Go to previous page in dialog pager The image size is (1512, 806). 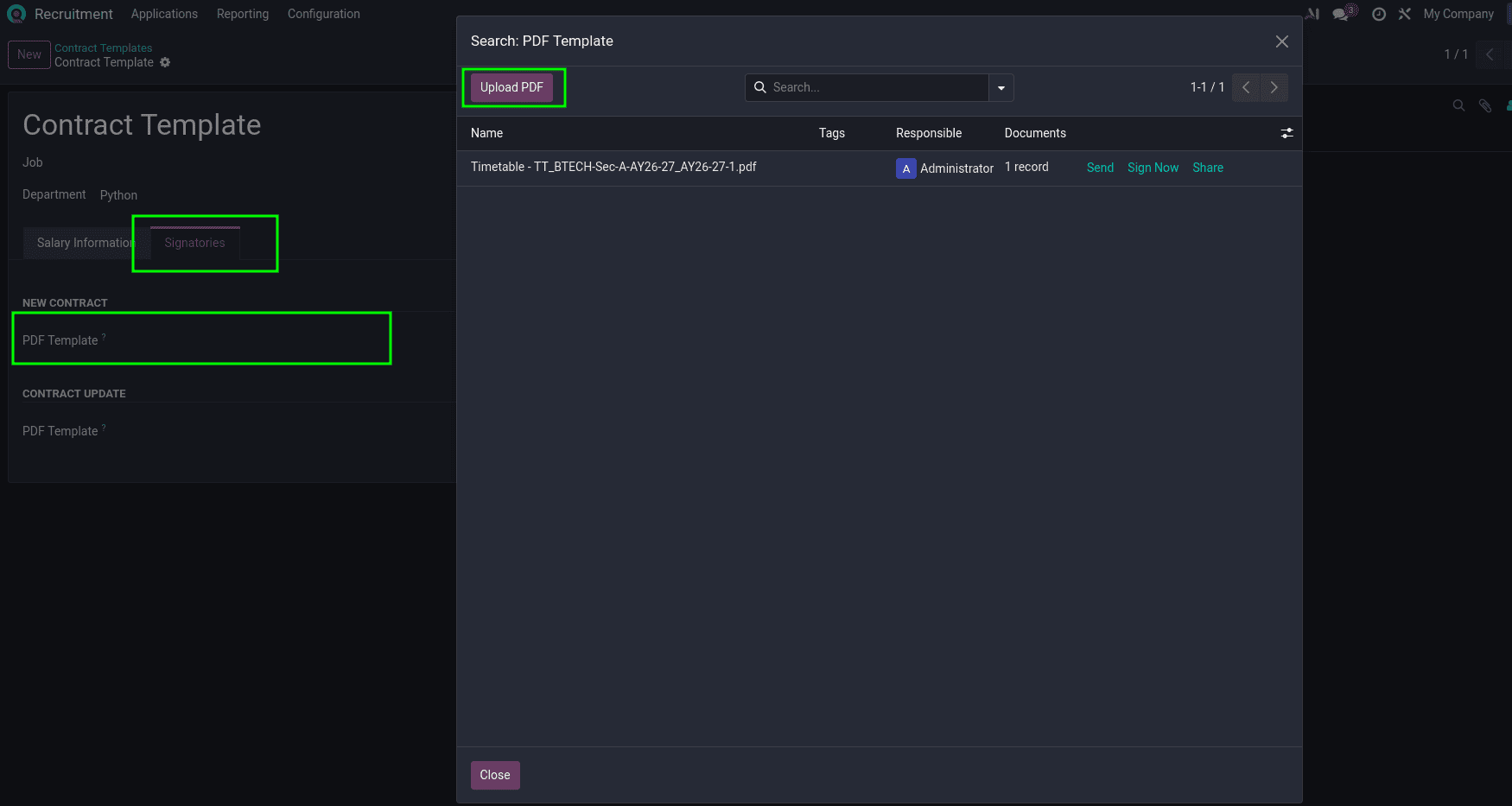[1246, 87]
